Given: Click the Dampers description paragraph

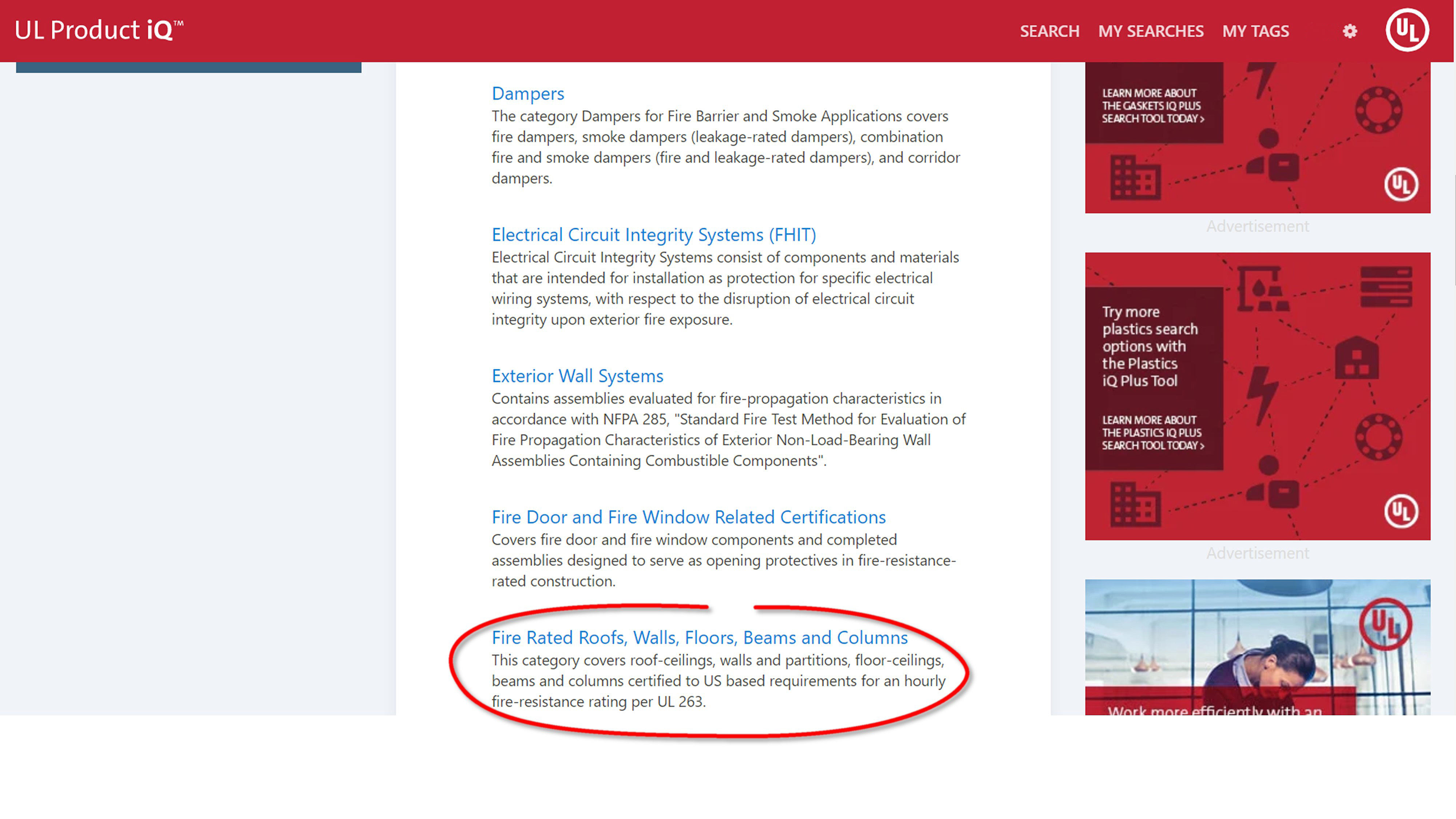Looking at the screenshot, I should [x=726, y=147].
